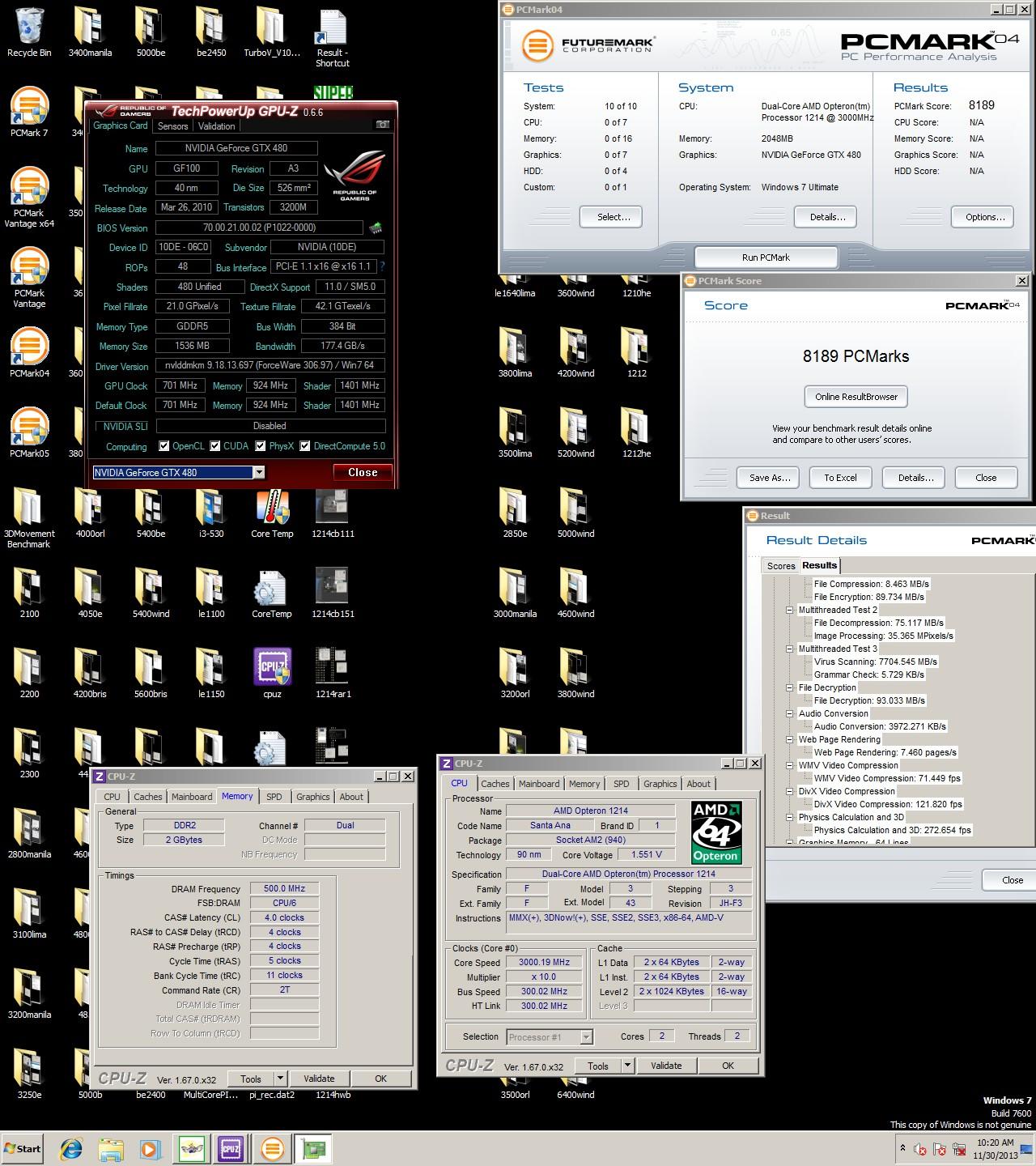Launch Internet Explorer from the taskbar
The width and height of the screenshot is (1036, 1166).
tap(71, 1148)
